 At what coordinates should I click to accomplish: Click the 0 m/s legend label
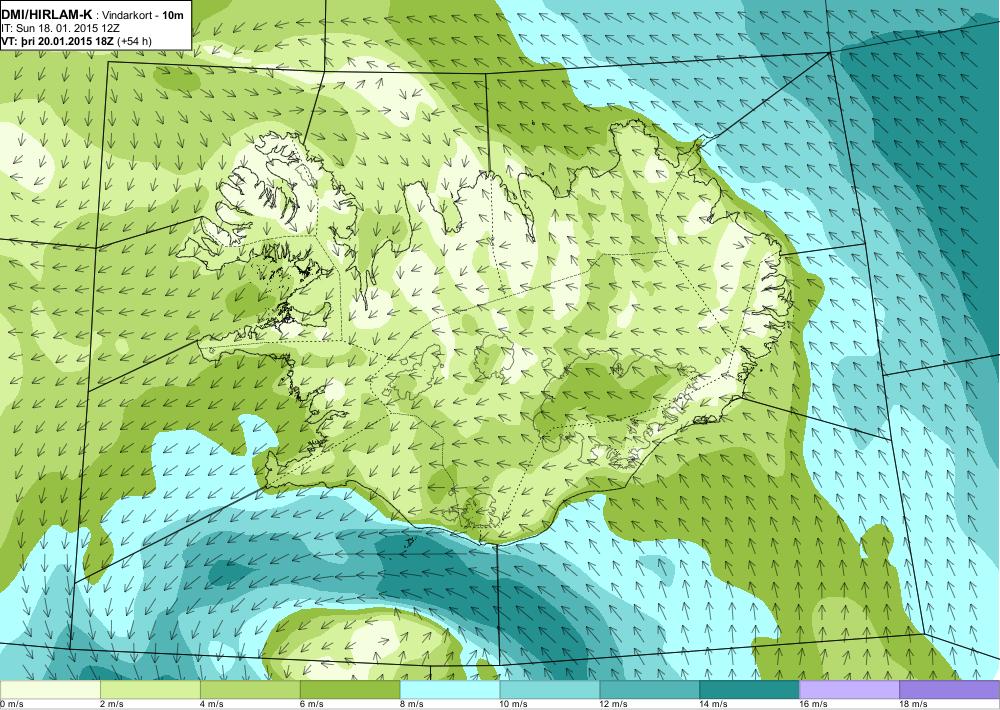(11, 704)
